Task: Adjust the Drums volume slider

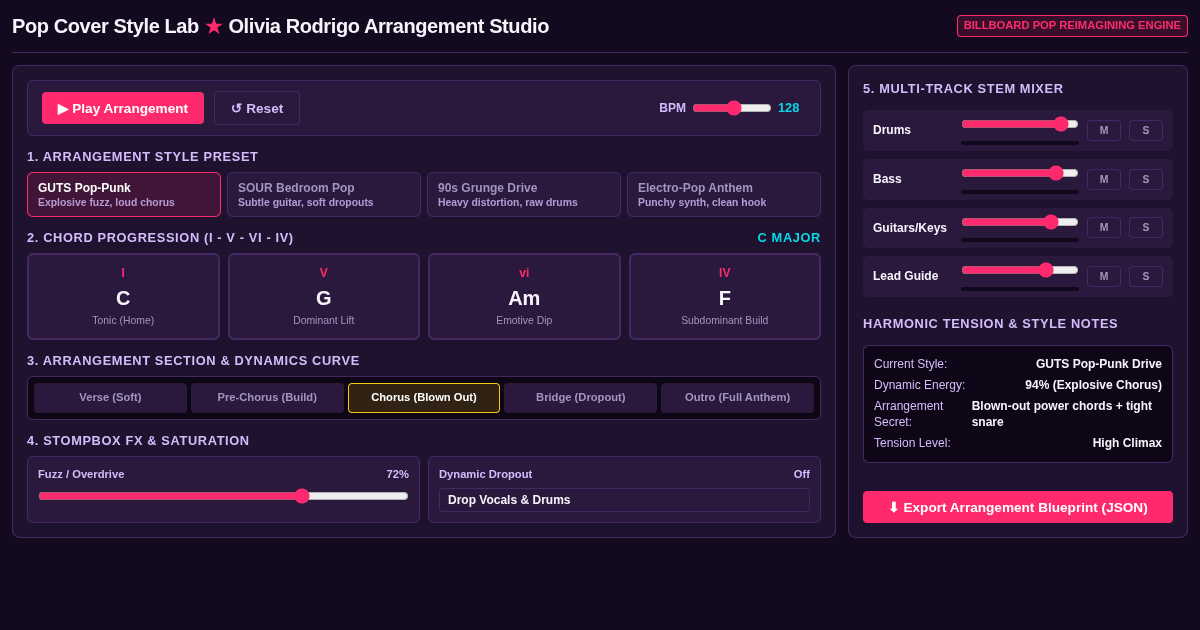Action: tap(1020, 124)
